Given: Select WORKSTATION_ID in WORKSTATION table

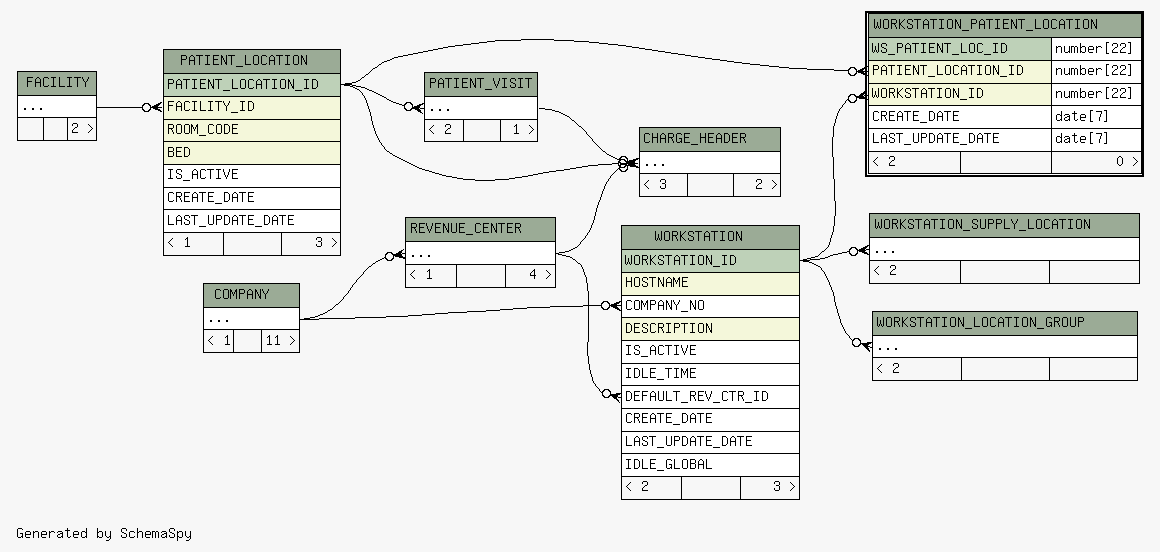Looking at the screenshot, I should (710, 261).
